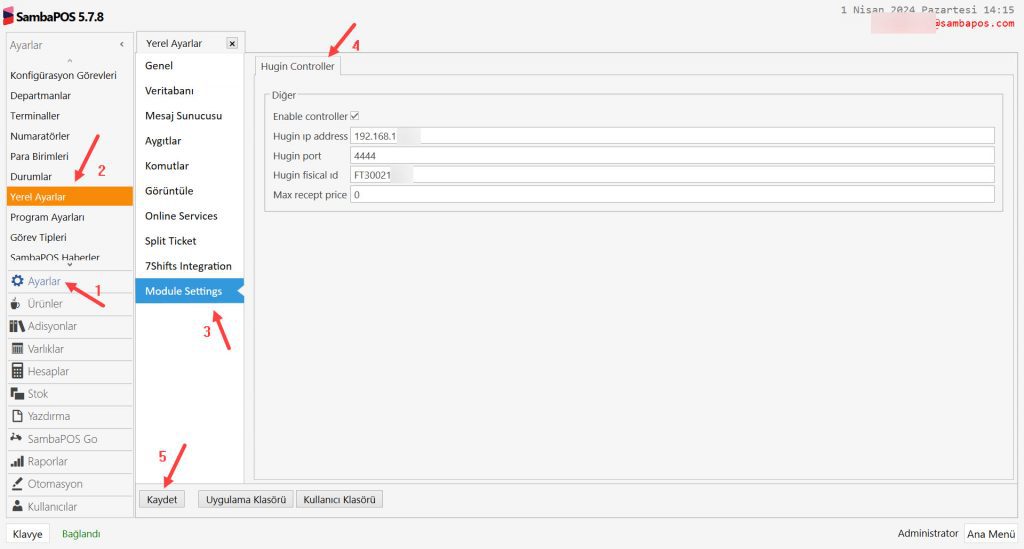Click the Kullanıcılar person icon
The image size is (1024, 549).
(17, 506)
